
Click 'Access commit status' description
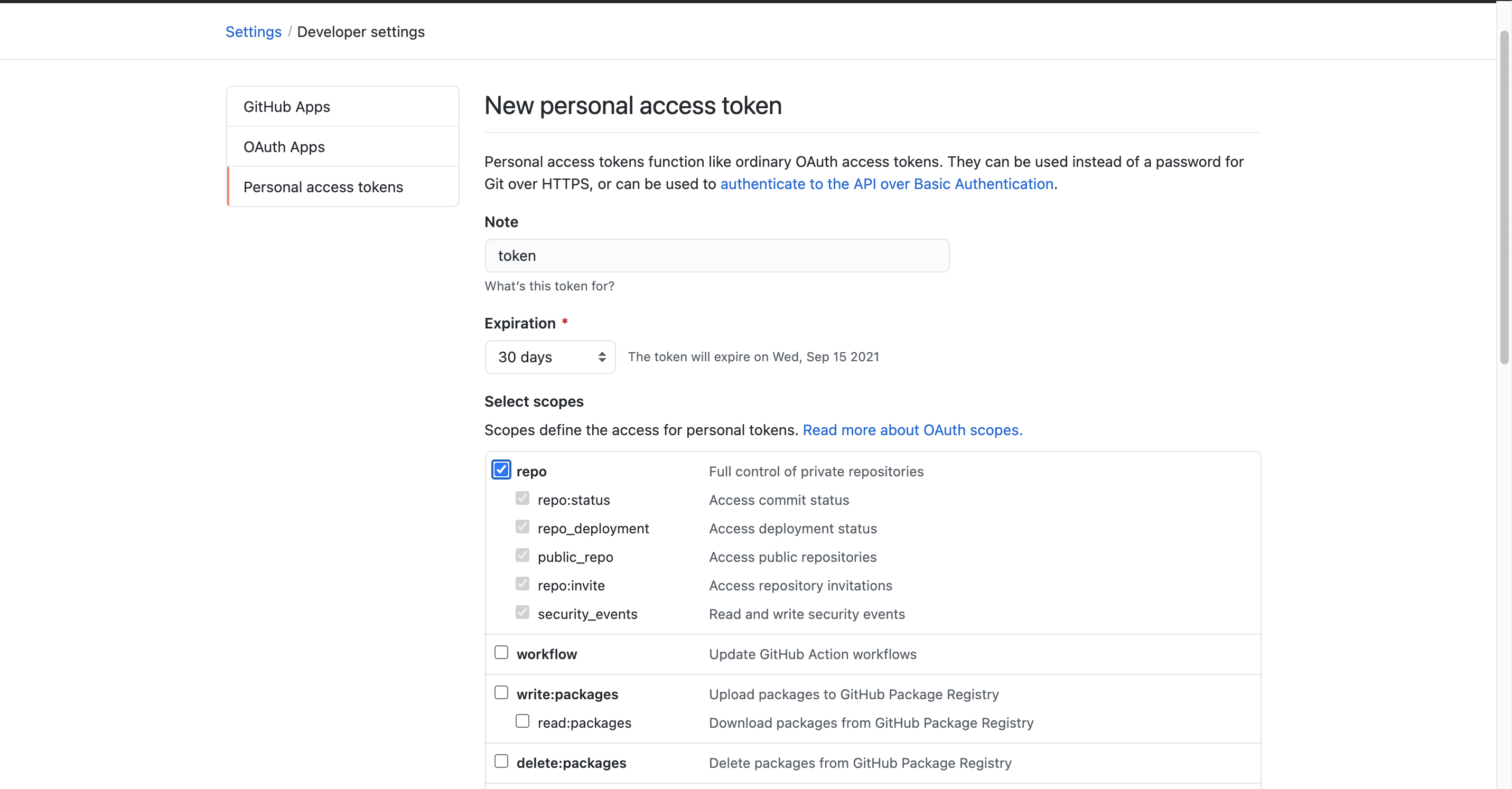point(779,500)
